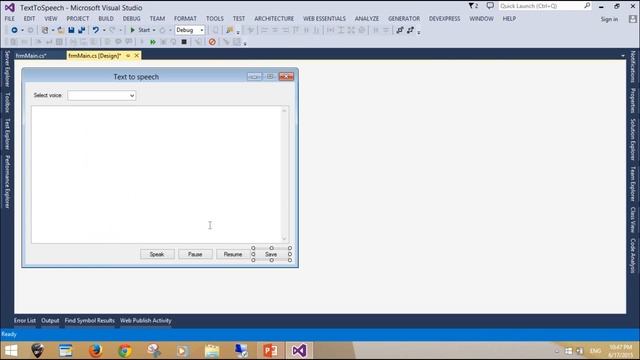Click the Save disk icon
The width and height of the screenshot is (640, 360).
[x=71, y=30]
